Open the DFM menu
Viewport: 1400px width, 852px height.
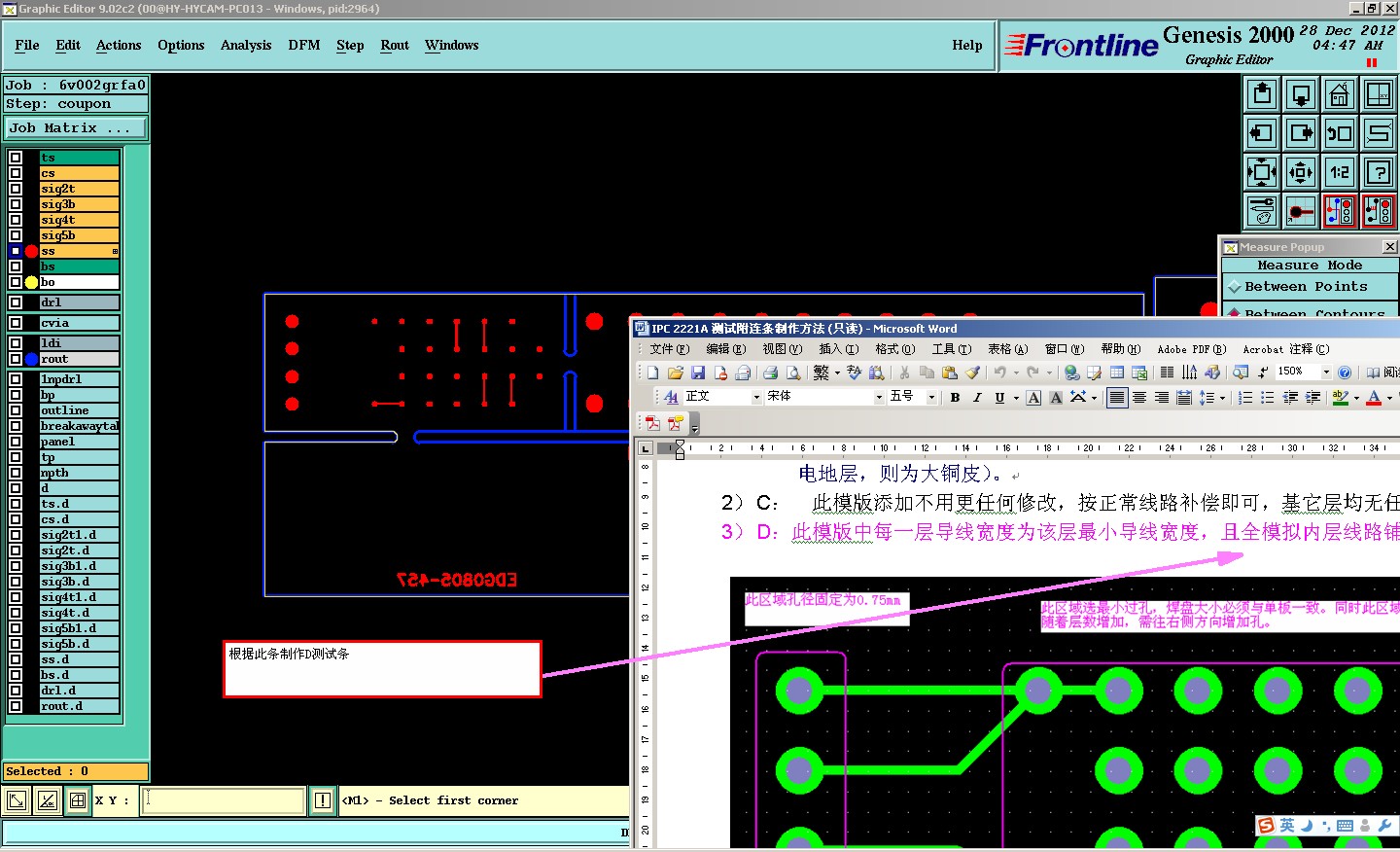pos(304,45)
